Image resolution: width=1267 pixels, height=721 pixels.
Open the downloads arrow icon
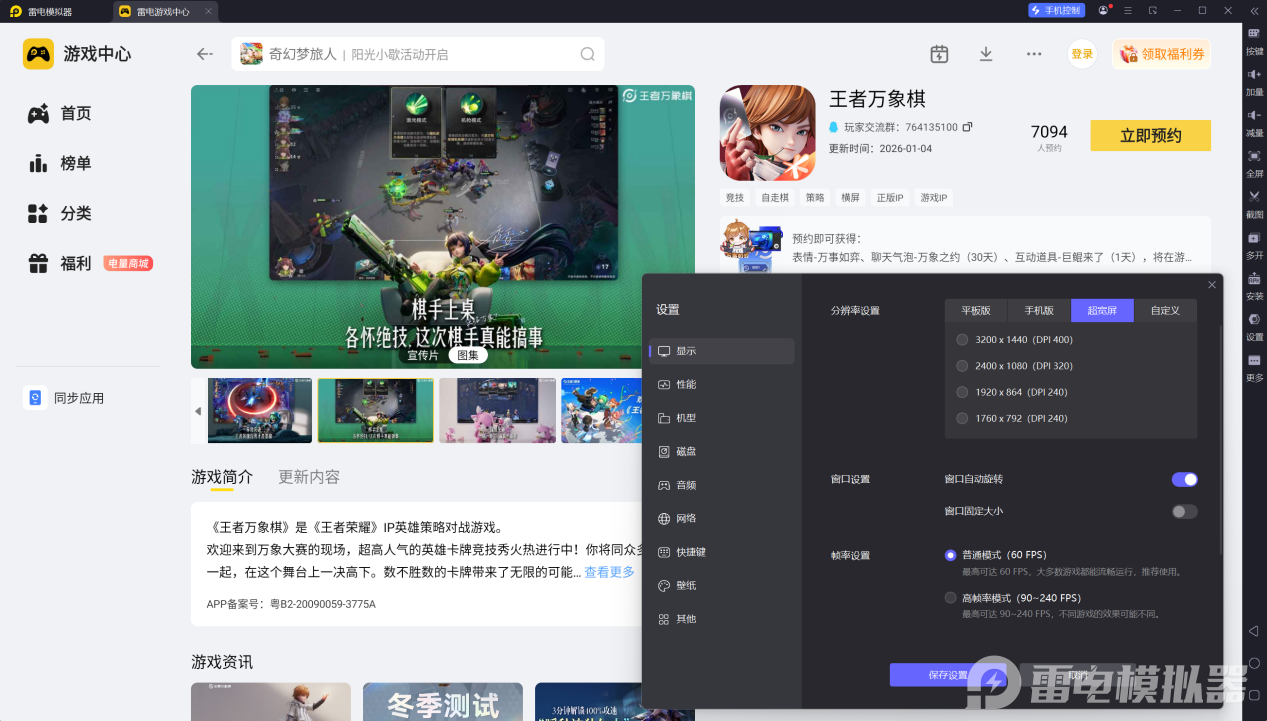click(x=986, y=54)
